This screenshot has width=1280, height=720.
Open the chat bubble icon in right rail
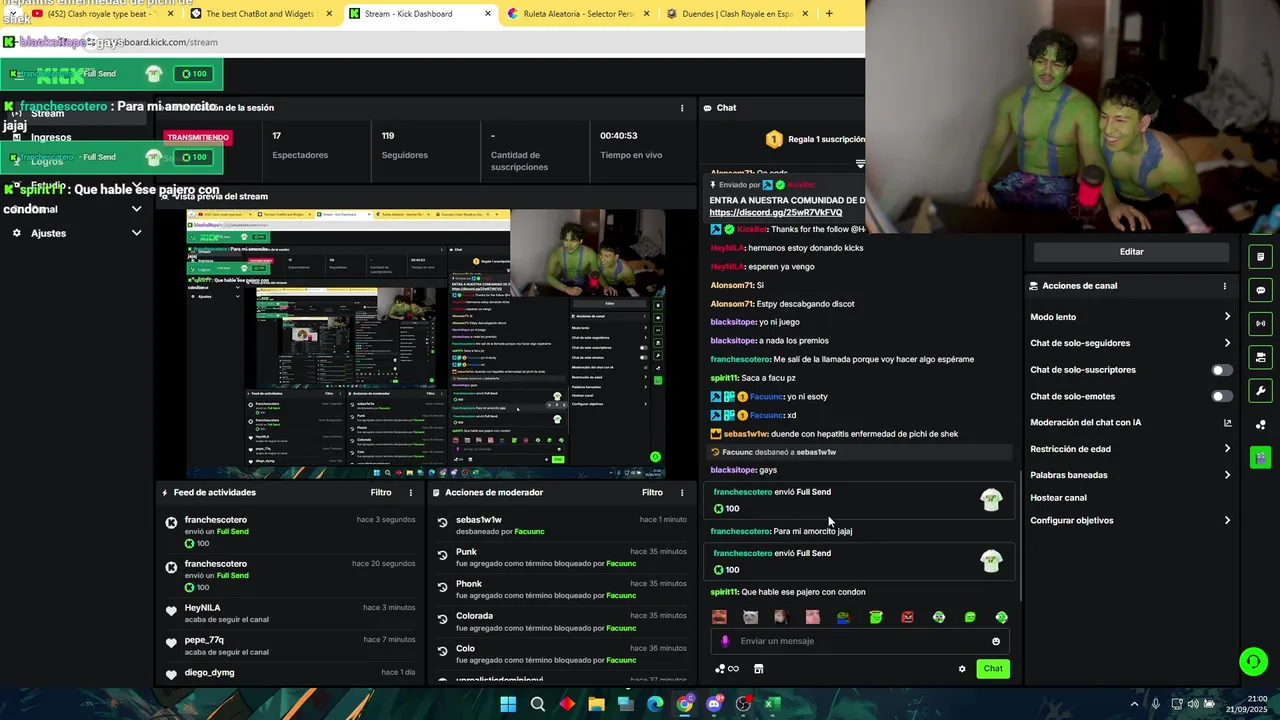pos(1260,290)
